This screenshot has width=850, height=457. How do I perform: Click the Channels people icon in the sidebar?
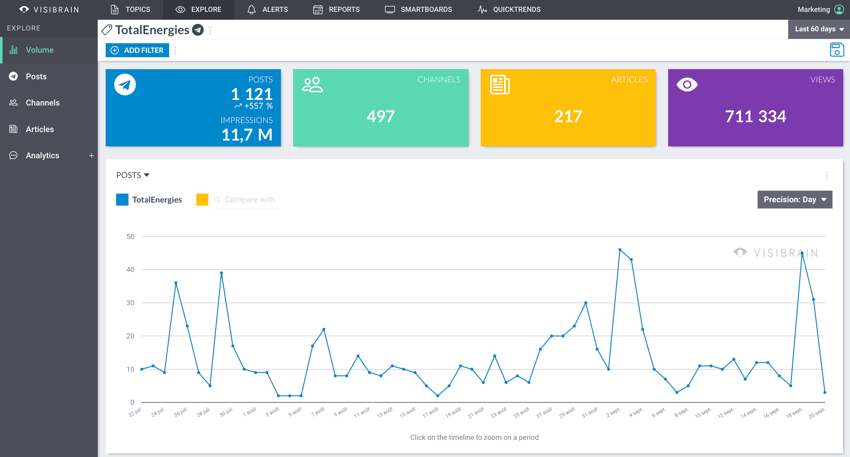pos(14,102)
